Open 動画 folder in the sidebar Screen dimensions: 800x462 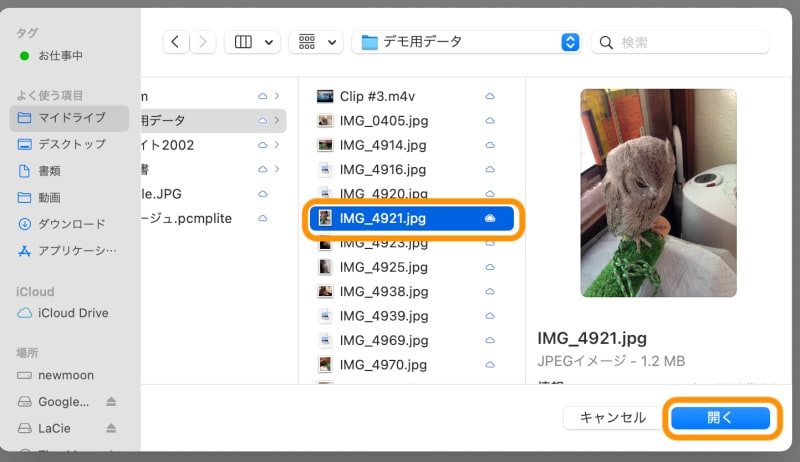tap(69, 197)
